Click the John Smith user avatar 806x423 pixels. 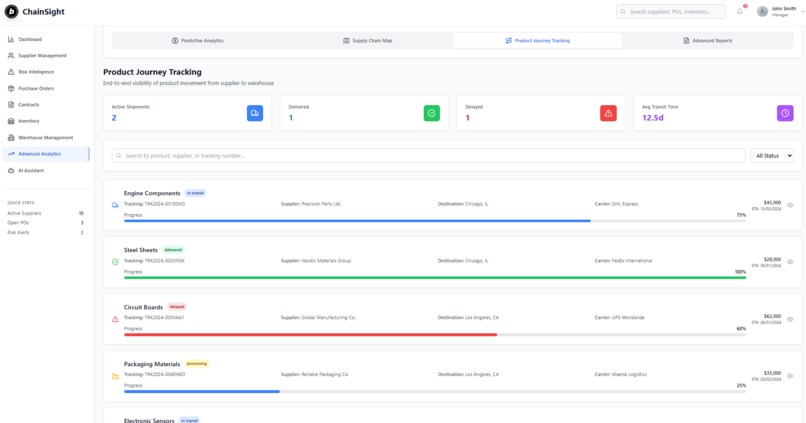pyautogui.click(x=762, y=11)
